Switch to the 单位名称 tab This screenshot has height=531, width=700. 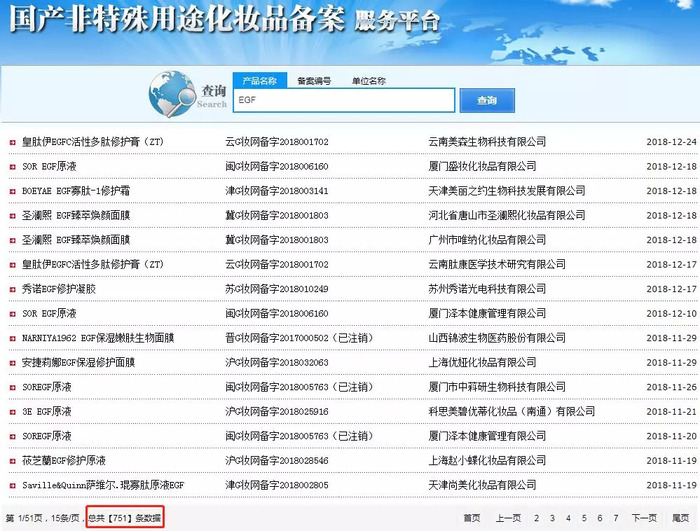point(369,81)
